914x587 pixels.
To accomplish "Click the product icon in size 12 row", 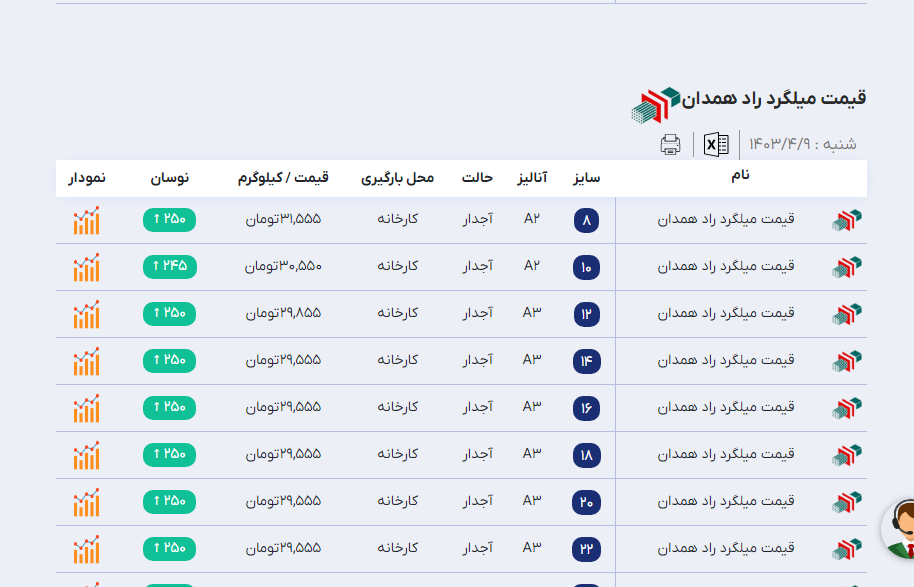I will click(847, 314).
